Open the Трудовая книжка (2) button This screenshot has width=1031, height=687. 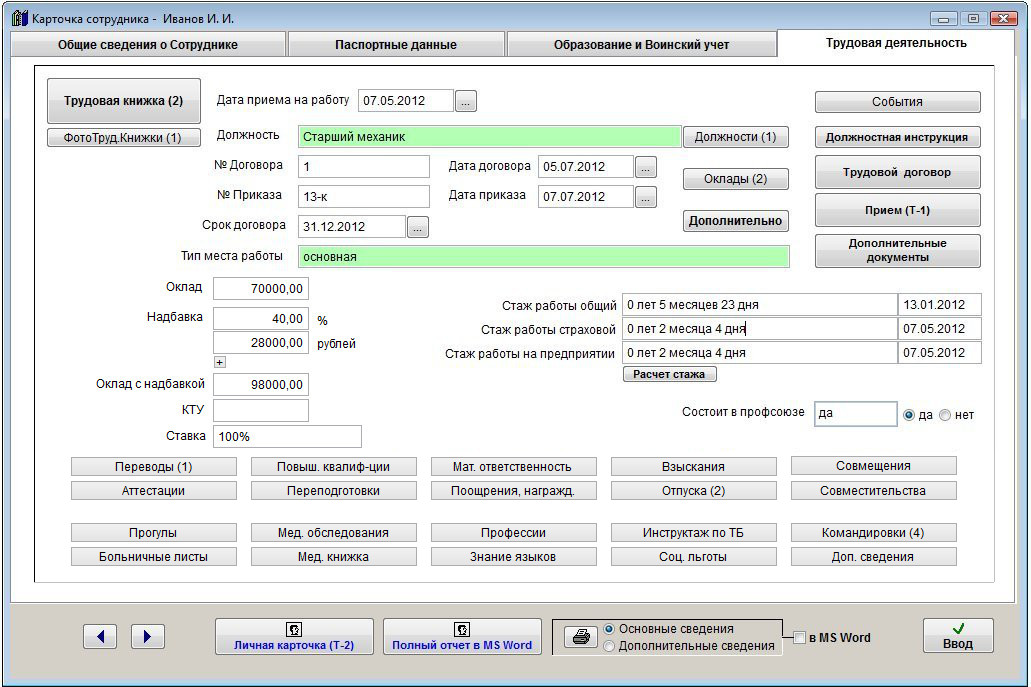[124, 101]
